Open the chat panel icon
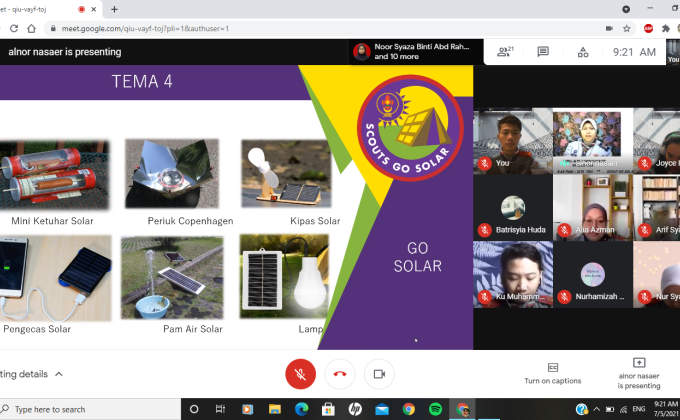Screen dimensions: 680x420 pyautogui.click(x=543, y=52)
